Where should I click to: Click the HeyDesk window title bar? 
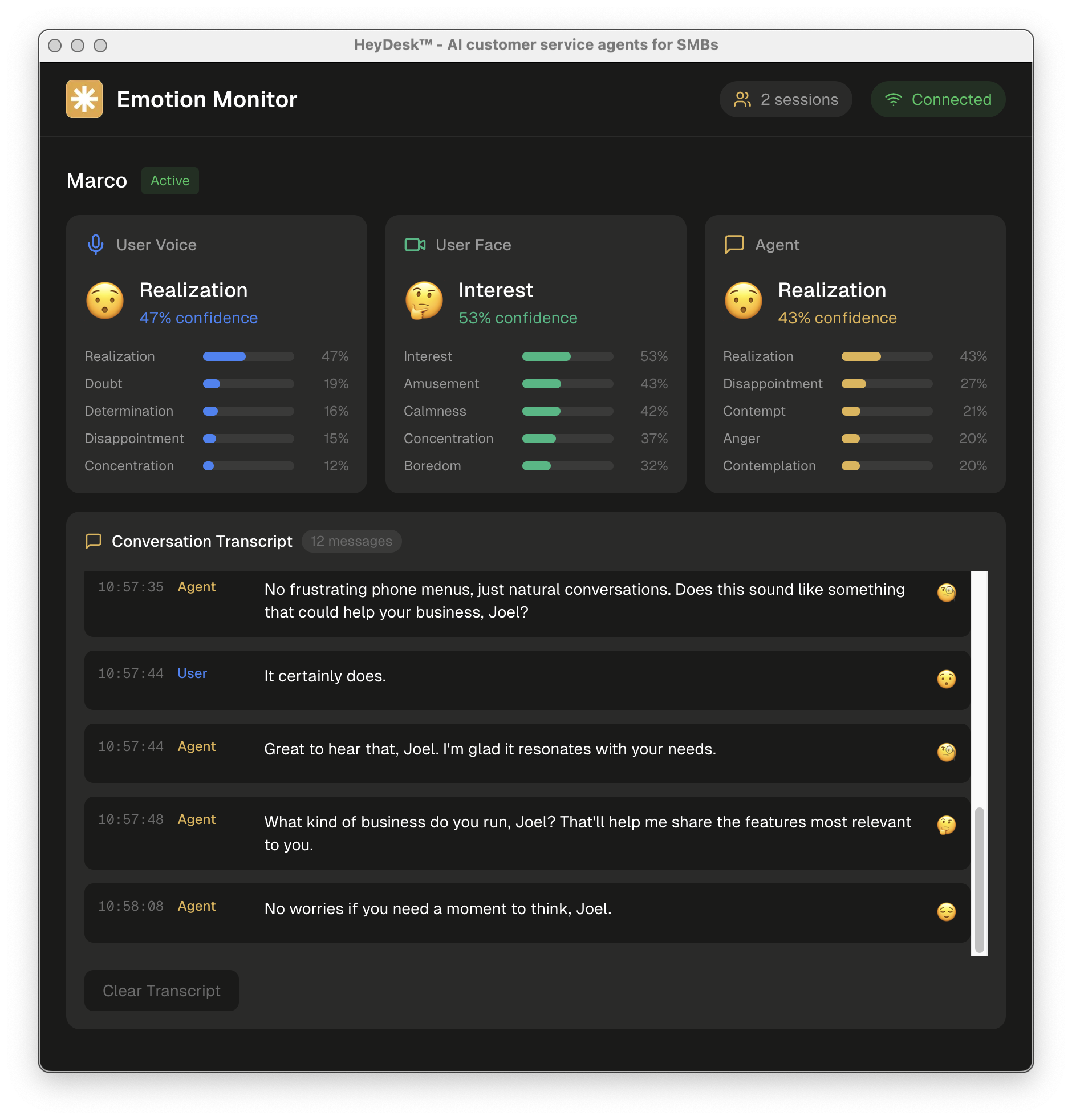tap(536, 44)
